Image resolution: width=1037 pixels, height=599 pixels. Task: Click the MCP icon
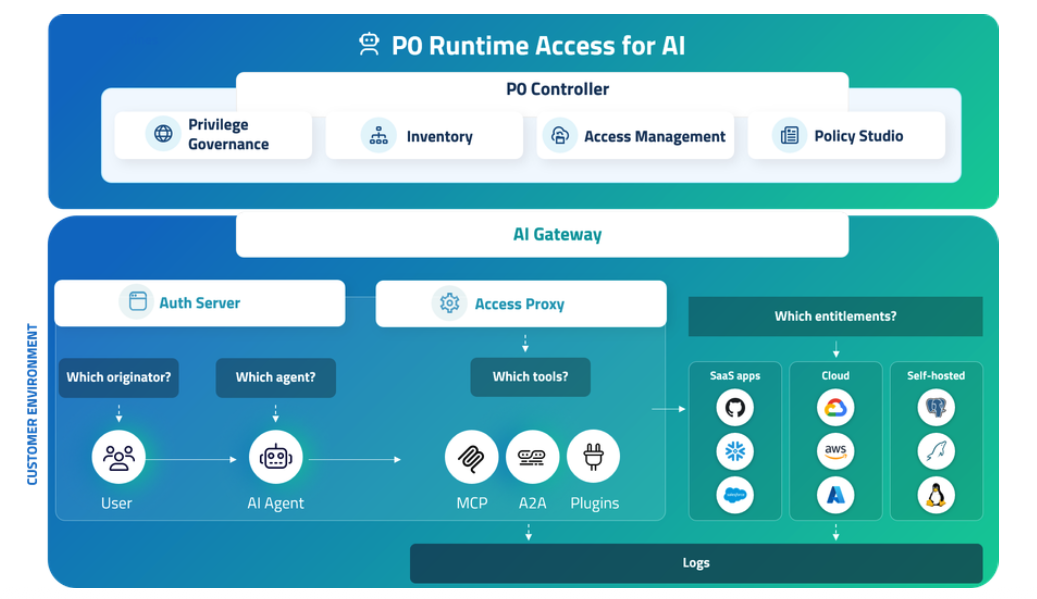[x=472, y=457]
